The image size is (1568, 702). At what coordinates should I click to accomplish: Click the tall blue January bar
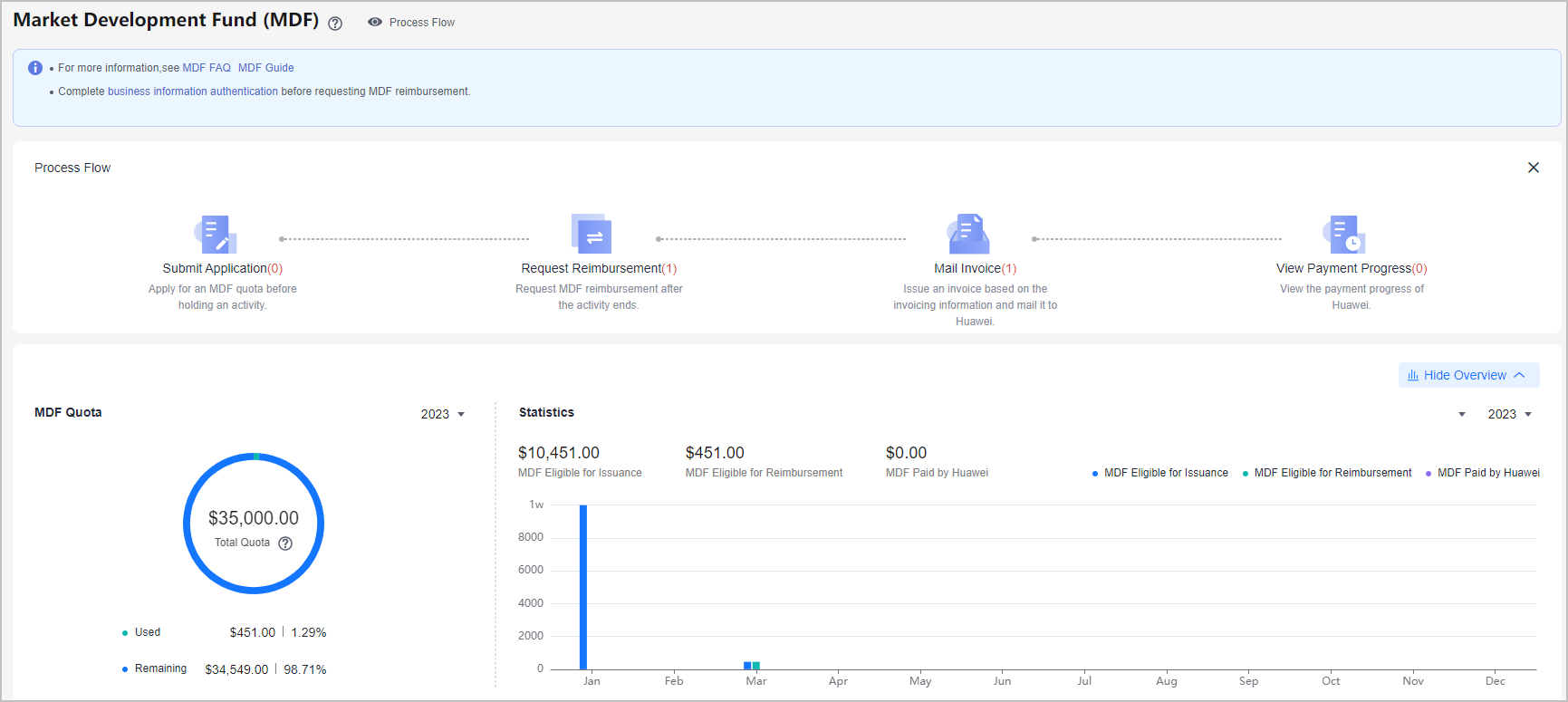583,587
